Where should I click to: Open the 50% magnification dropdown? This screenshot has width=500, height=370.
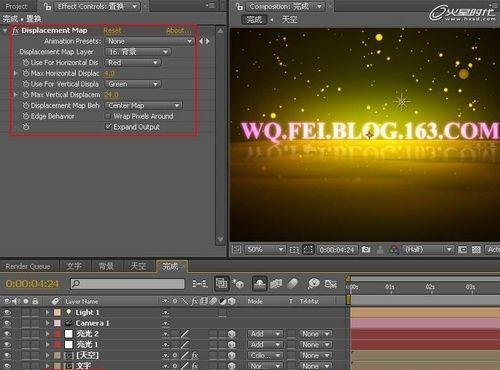(265, 249)
